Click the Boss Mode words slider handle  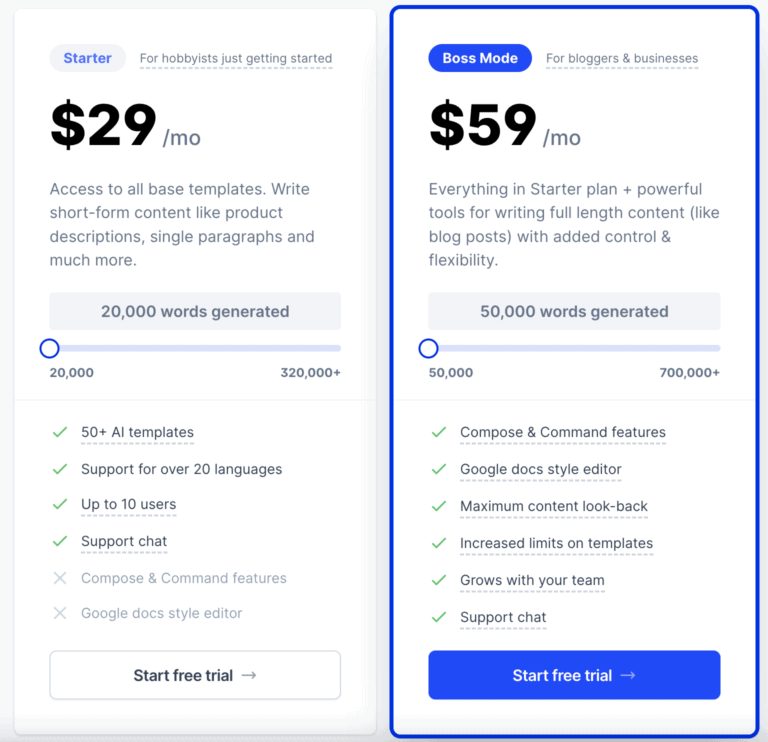point(428,348)
